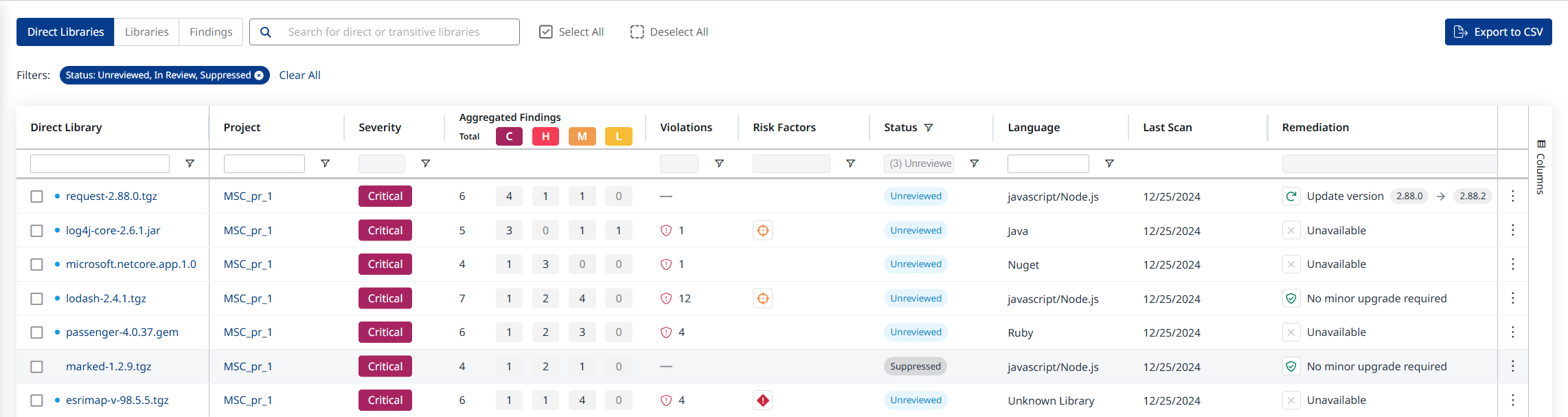Check the box for log4j-core-2.6.1.jar
This screenshot has width=1568, height=417.
(37, 231)
